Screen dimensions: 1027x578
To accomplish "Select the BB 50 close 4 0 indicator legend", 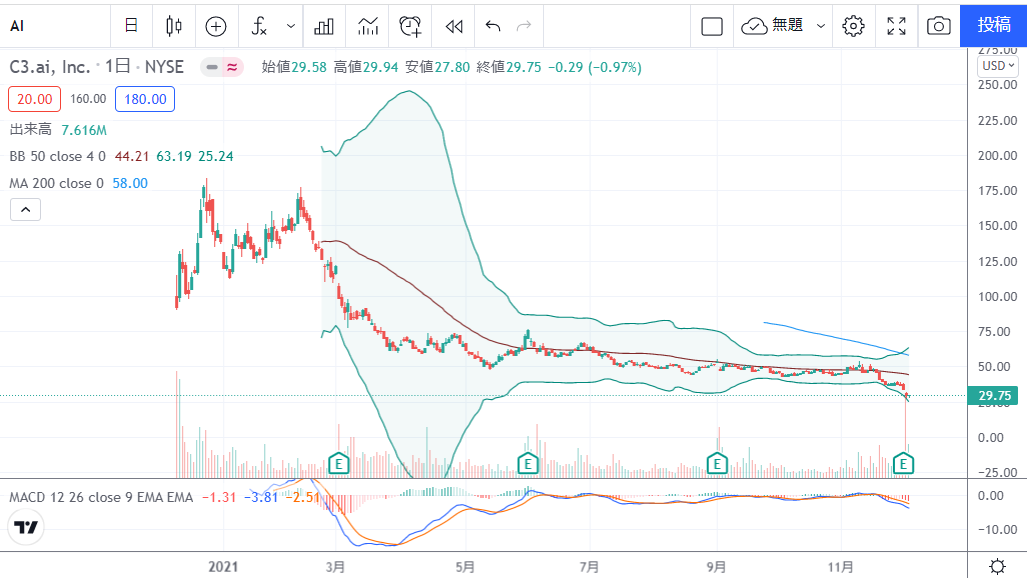I will point(58,156).
